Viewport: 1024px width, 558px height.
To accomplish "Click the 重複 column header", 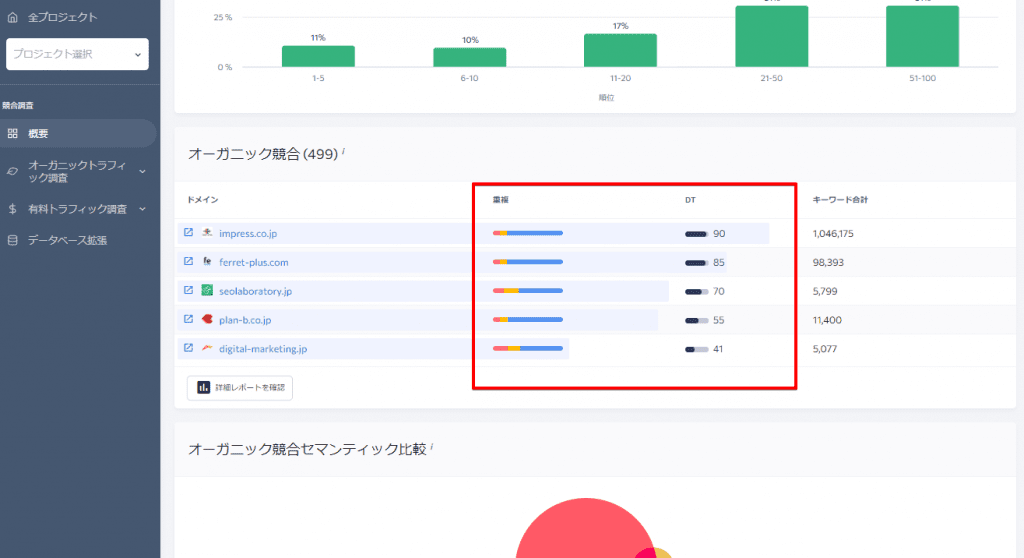I will coord(500,200).
